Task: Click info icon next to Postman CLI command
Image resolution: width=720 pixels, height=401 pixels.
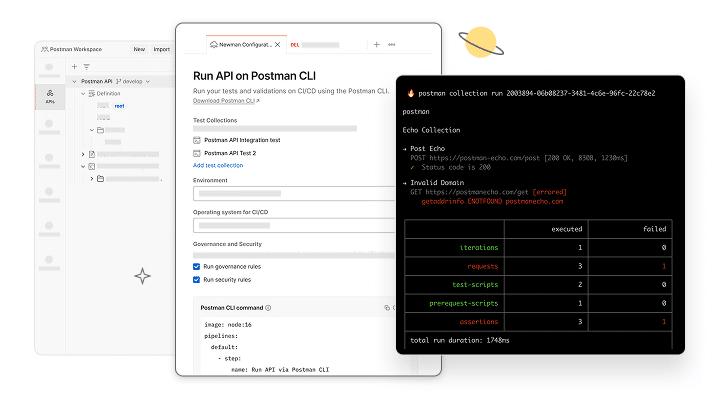Action: click(x=268, y=308)
